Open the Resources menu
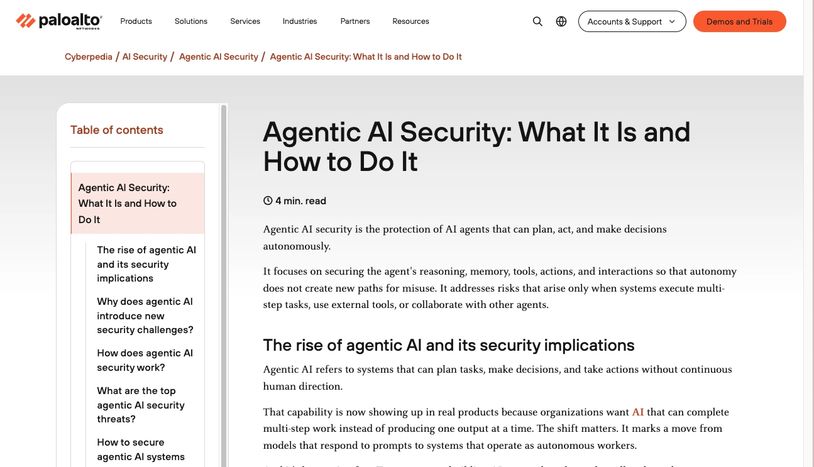Viewport: 814px width, 467px height. (411, 21)
